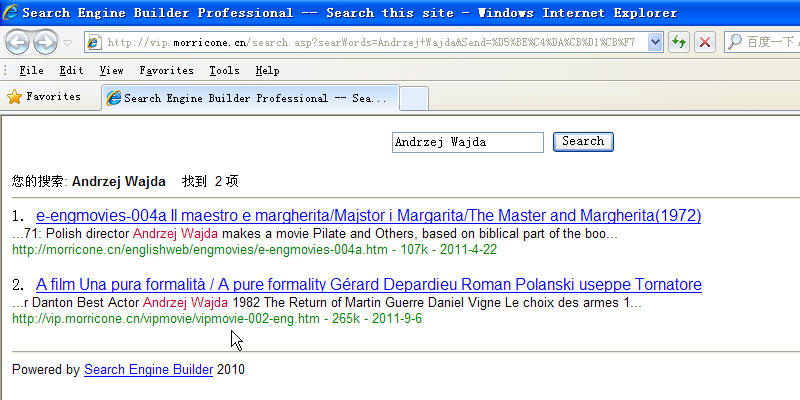Open the Tools menu

click(x=224, y=71)
